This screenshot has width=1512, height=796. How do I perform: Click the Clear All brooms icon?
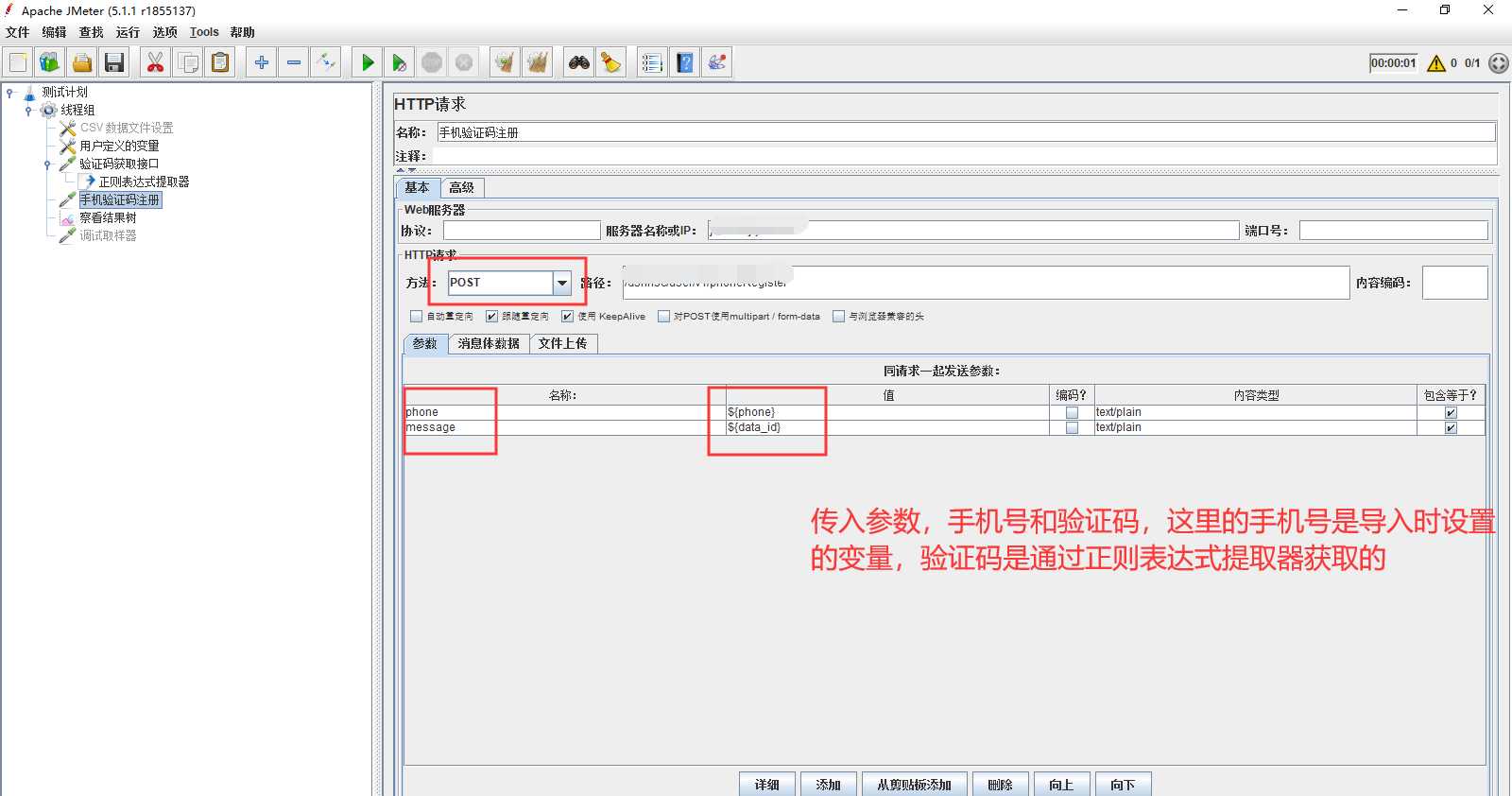538,63
